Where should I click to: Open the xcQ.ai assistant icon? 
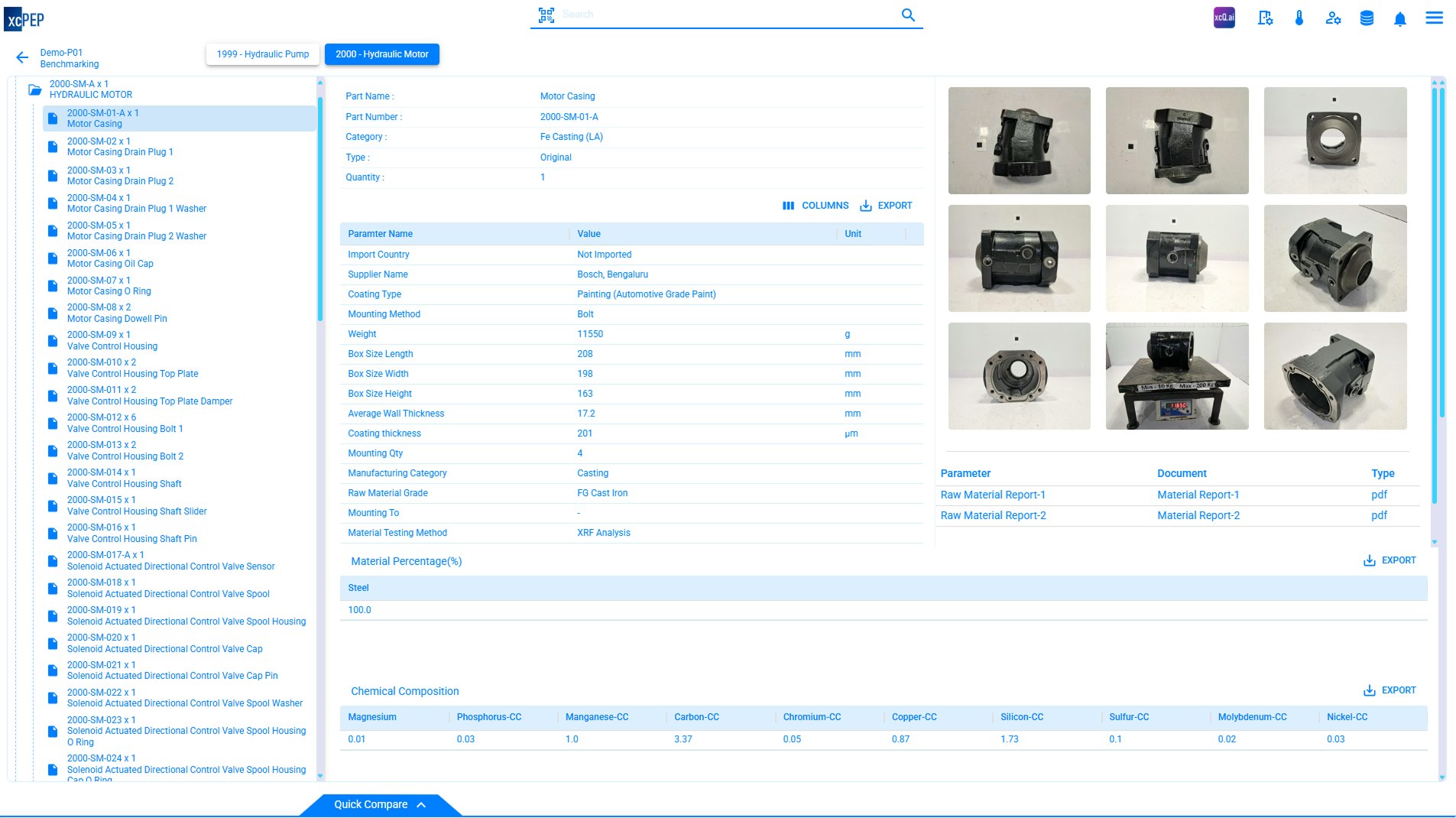coord(1224,18)
